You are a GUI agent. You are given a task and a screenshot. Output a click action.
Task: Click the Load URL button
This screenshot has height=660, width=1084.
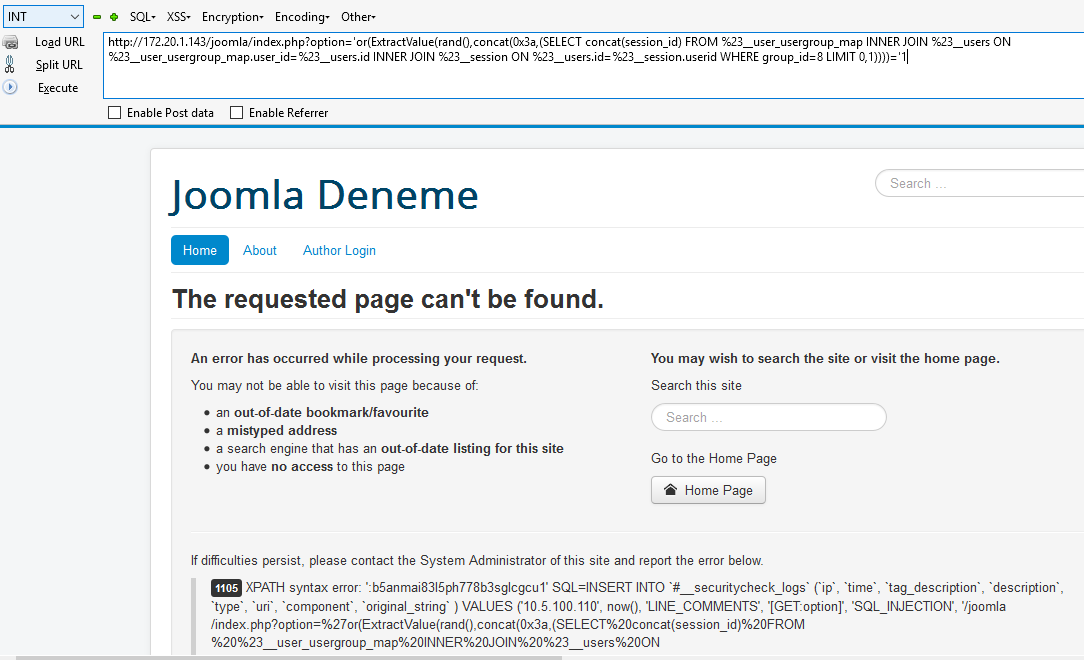59,41
